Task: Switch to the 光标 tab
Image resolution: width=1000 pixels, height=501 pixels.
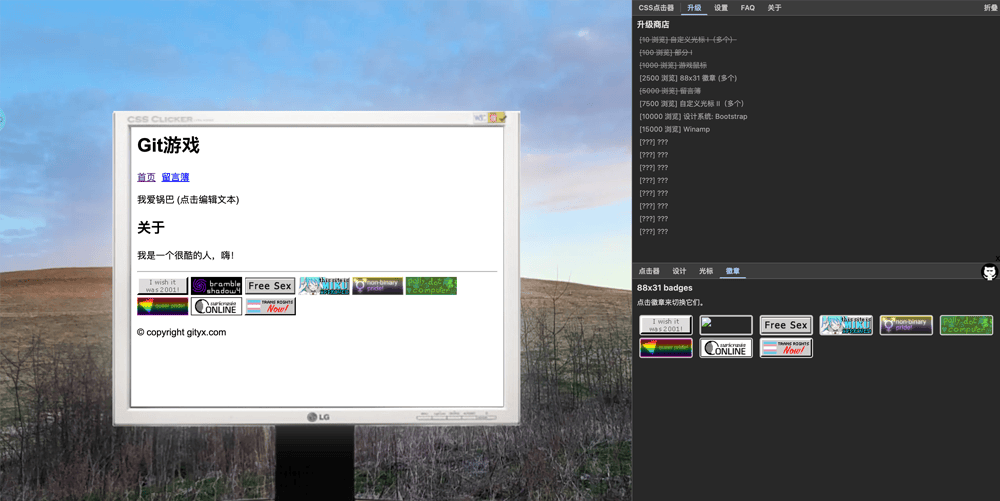Action: pyautogui.click(x=706, y=271)
